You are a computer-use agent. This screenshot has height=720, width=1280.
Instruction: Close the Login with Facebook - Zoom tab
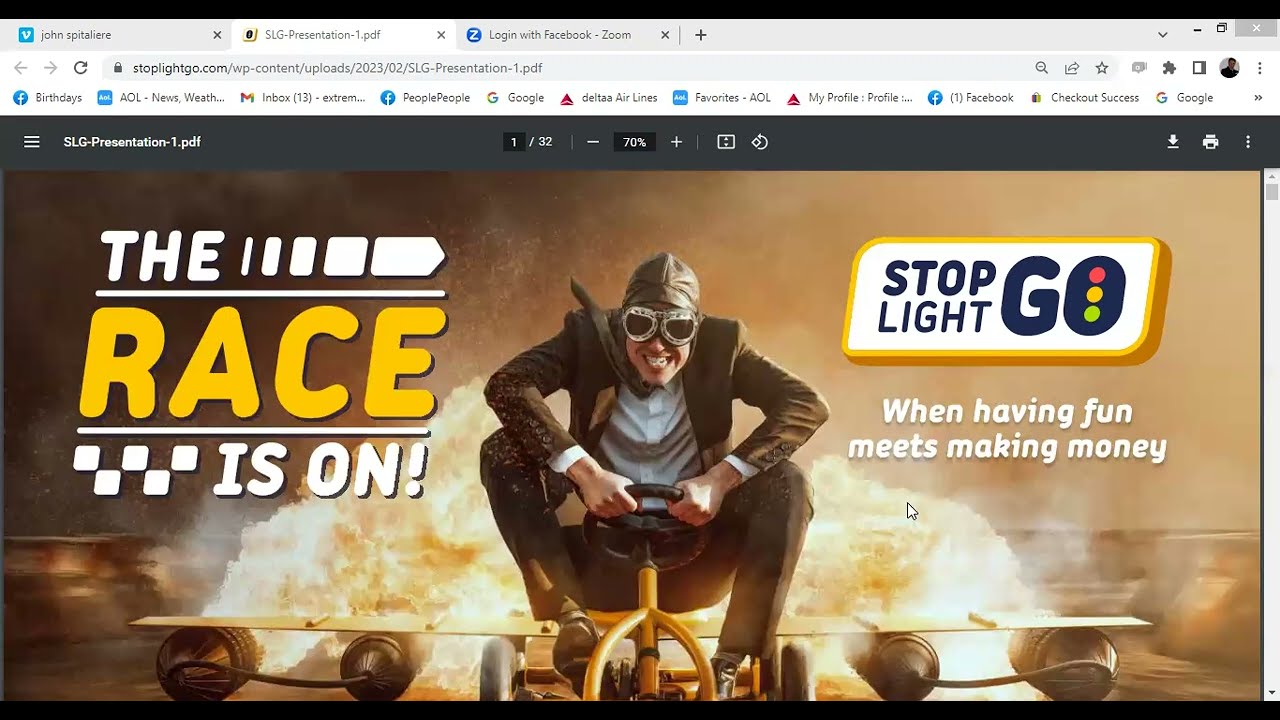pos(665,35)
